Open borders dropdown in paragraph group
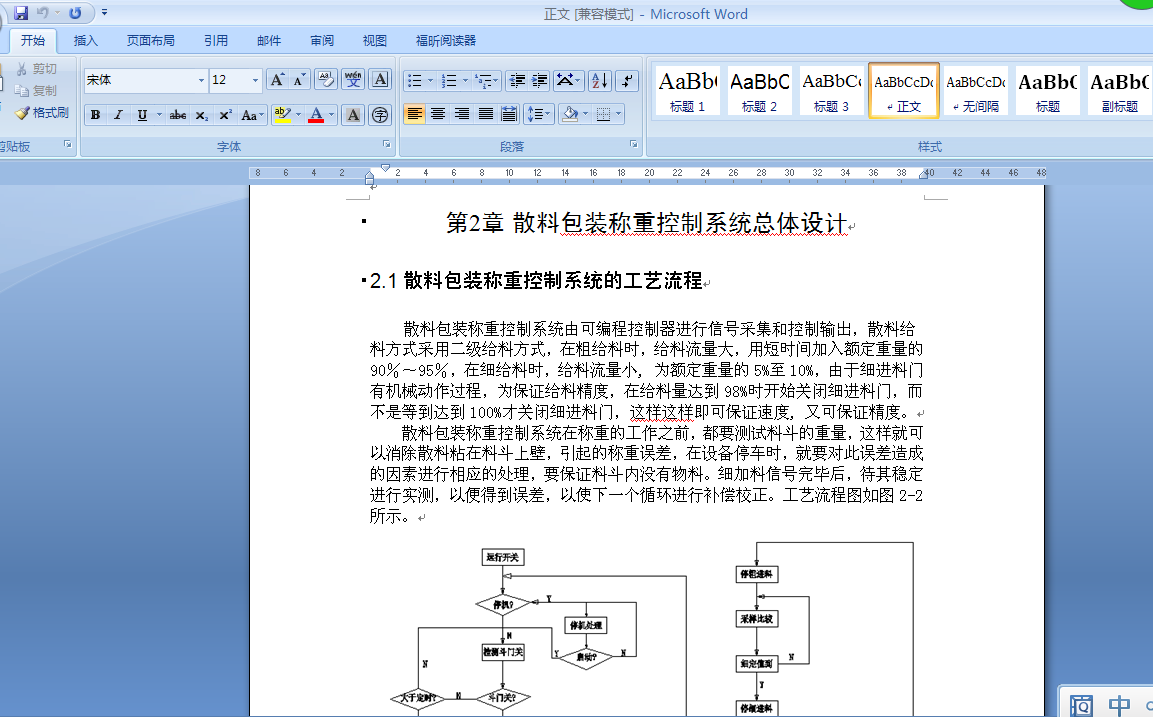The height and width of the screenshot is (717, 1153). click(618, 114)
